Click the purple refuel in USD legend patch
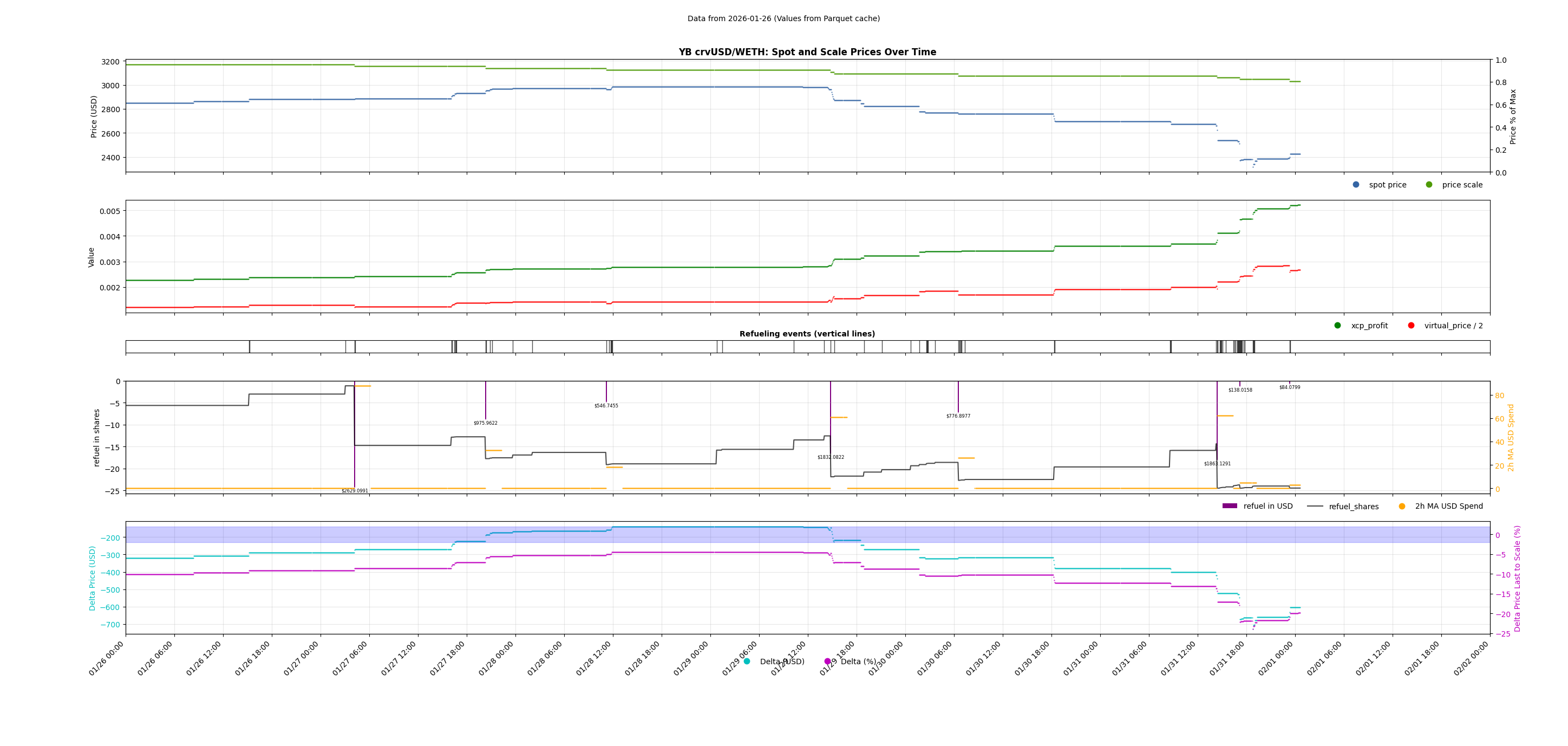Image resolution: width=1568 pixels, height=746 pixels. tap(1230, 506)
